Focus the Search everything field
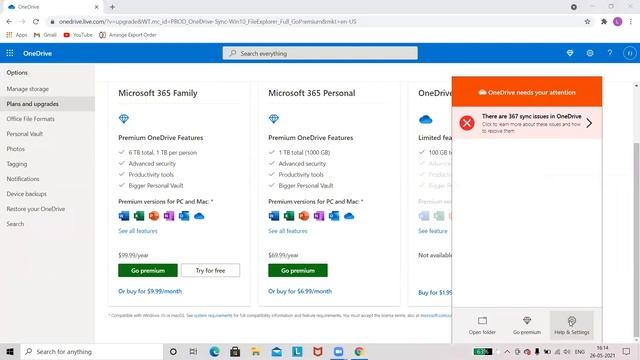The width and height of the screenshot is (640, 360). (320, 53)
